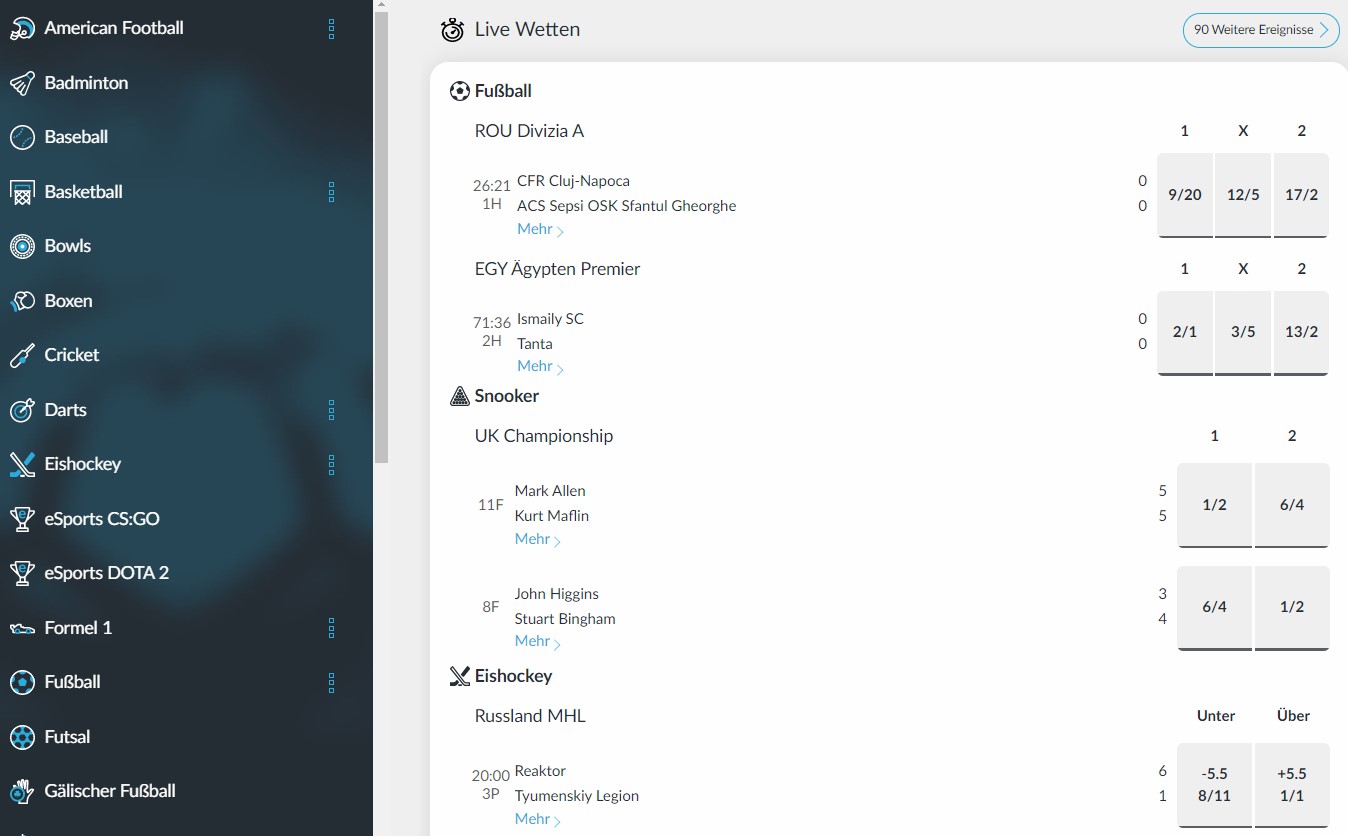
Task: Select 6/4 odds for Kurt Maflin
Action: [x=1292, y=505]
